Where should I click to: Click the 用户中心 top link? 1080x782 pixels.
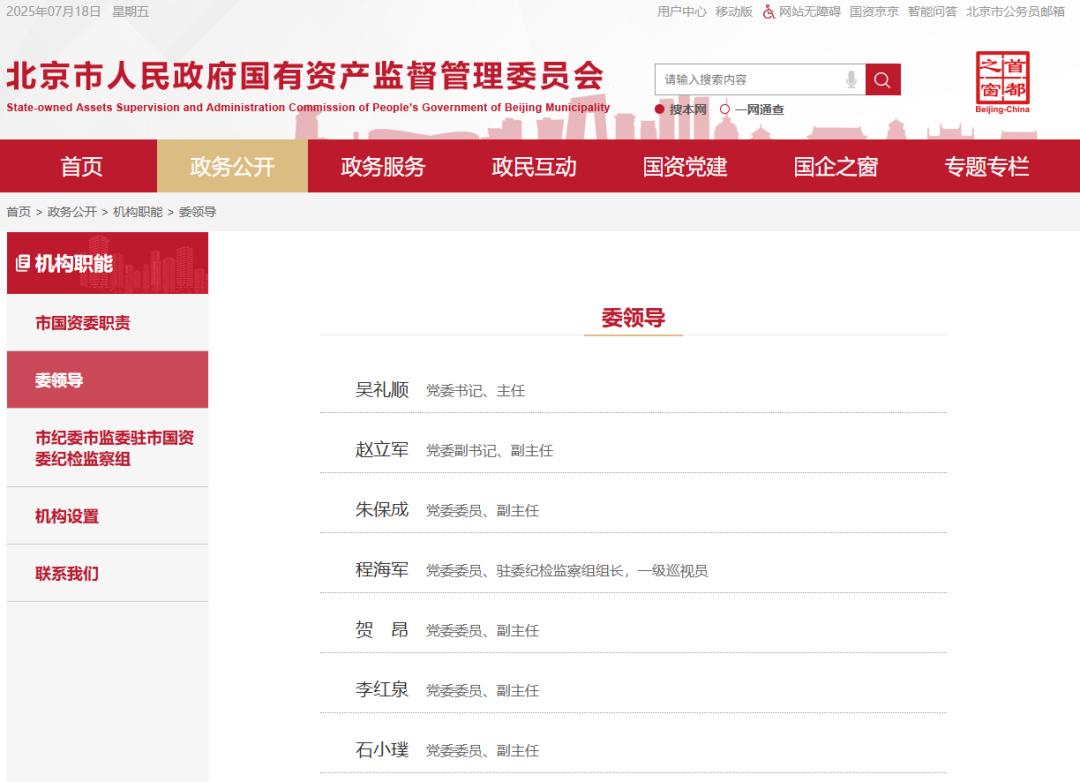681,12
